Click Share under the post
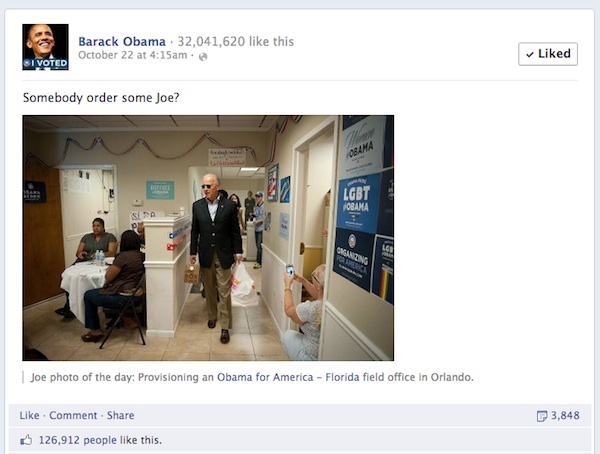 pos(121,415)
